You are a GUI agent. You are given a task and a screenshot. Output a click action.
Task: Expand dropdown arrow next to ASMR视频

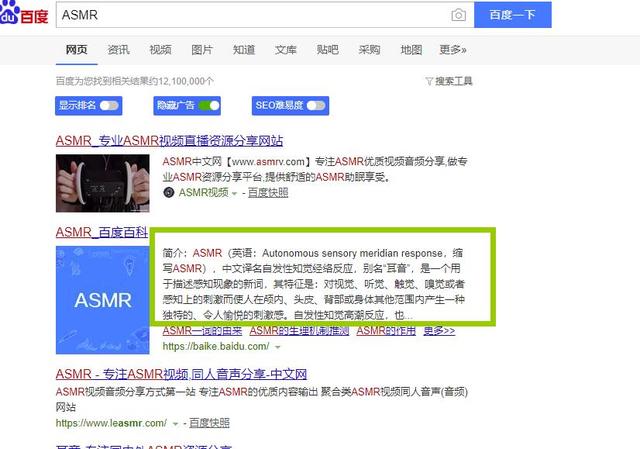(x=234, y=193)
